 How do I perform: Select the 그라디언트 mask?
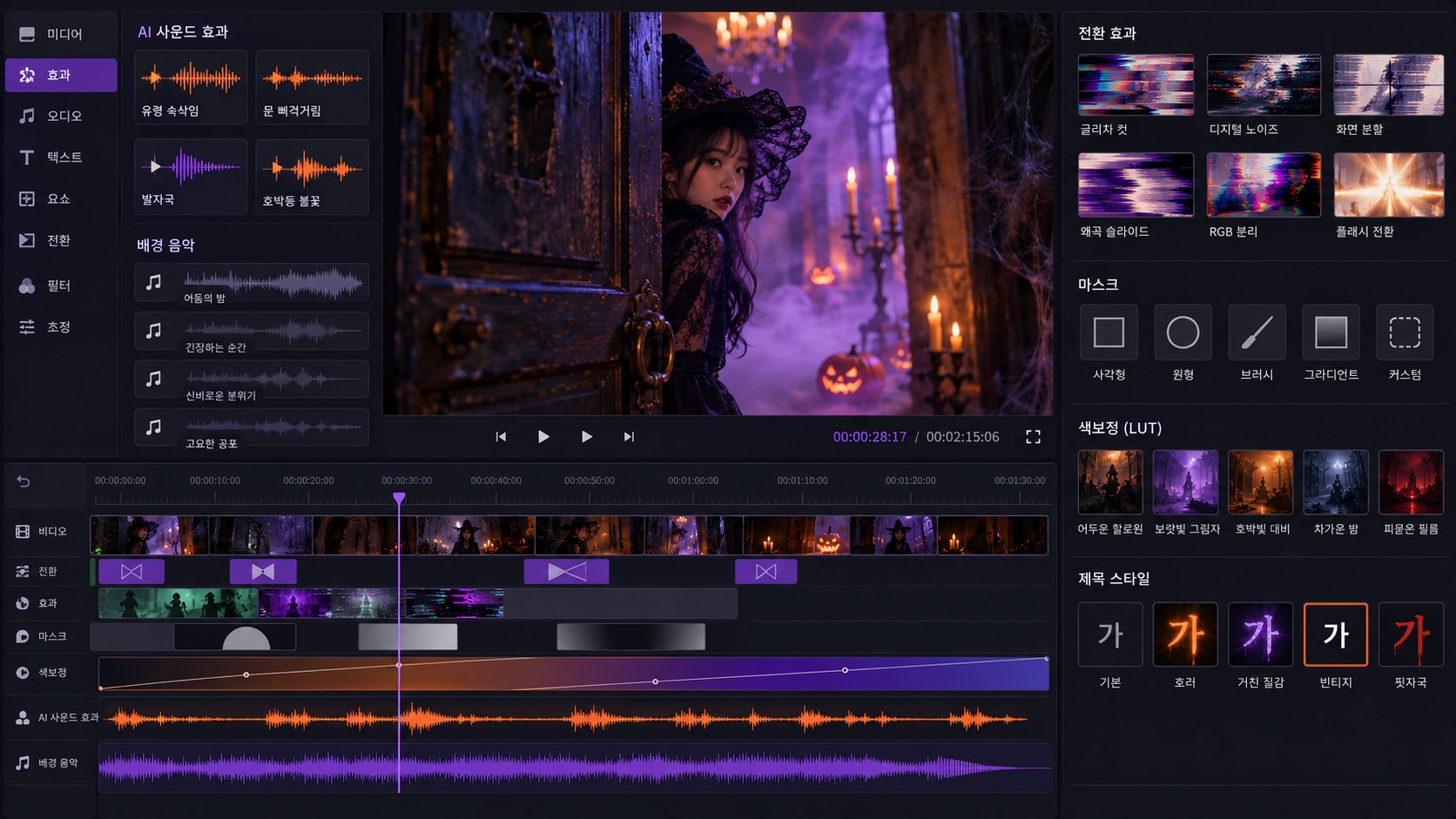(1331, 332)
